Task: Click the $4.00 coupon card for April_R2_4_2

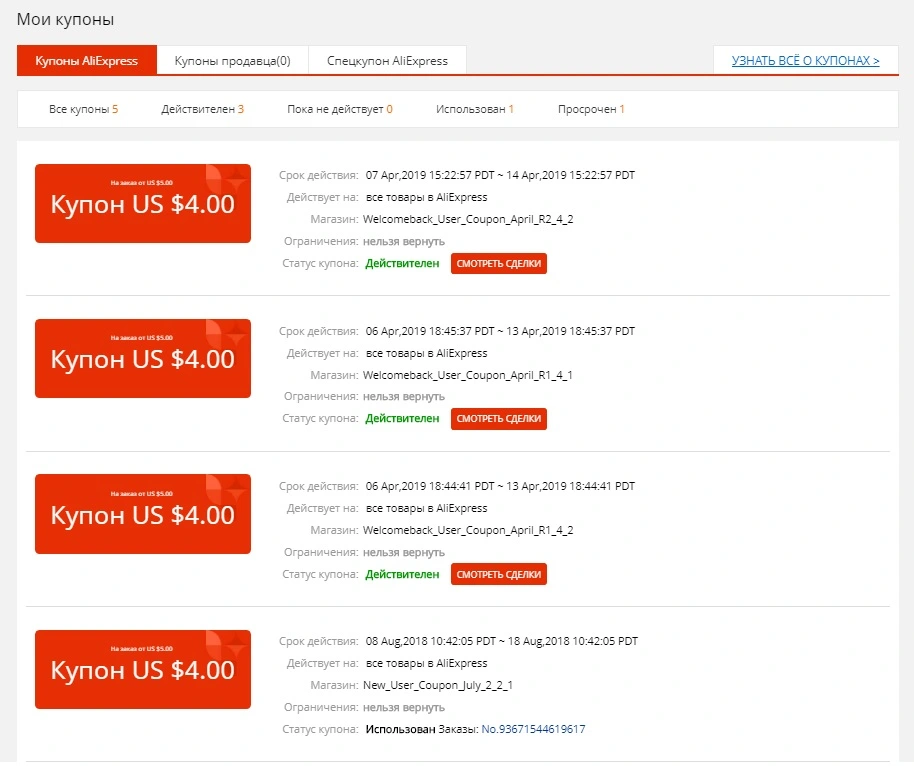Action: 143,203
